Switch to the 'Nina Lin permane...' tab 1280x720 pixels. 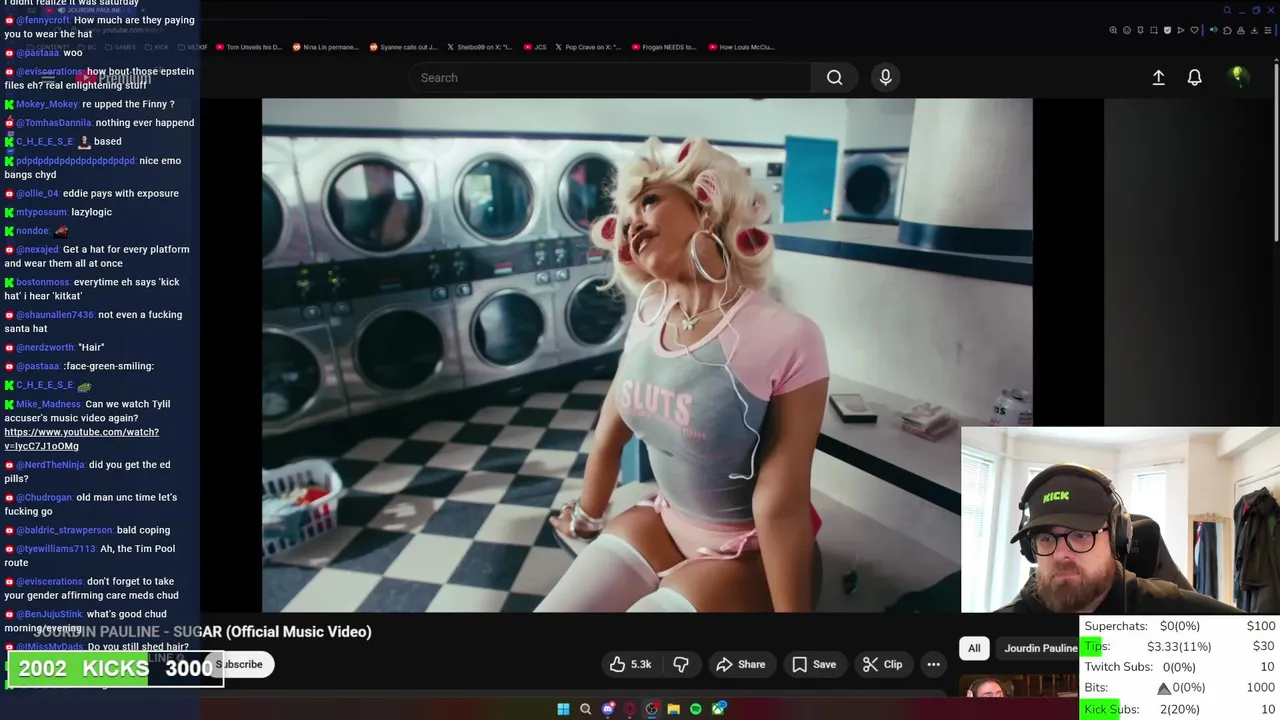[326, 47]
